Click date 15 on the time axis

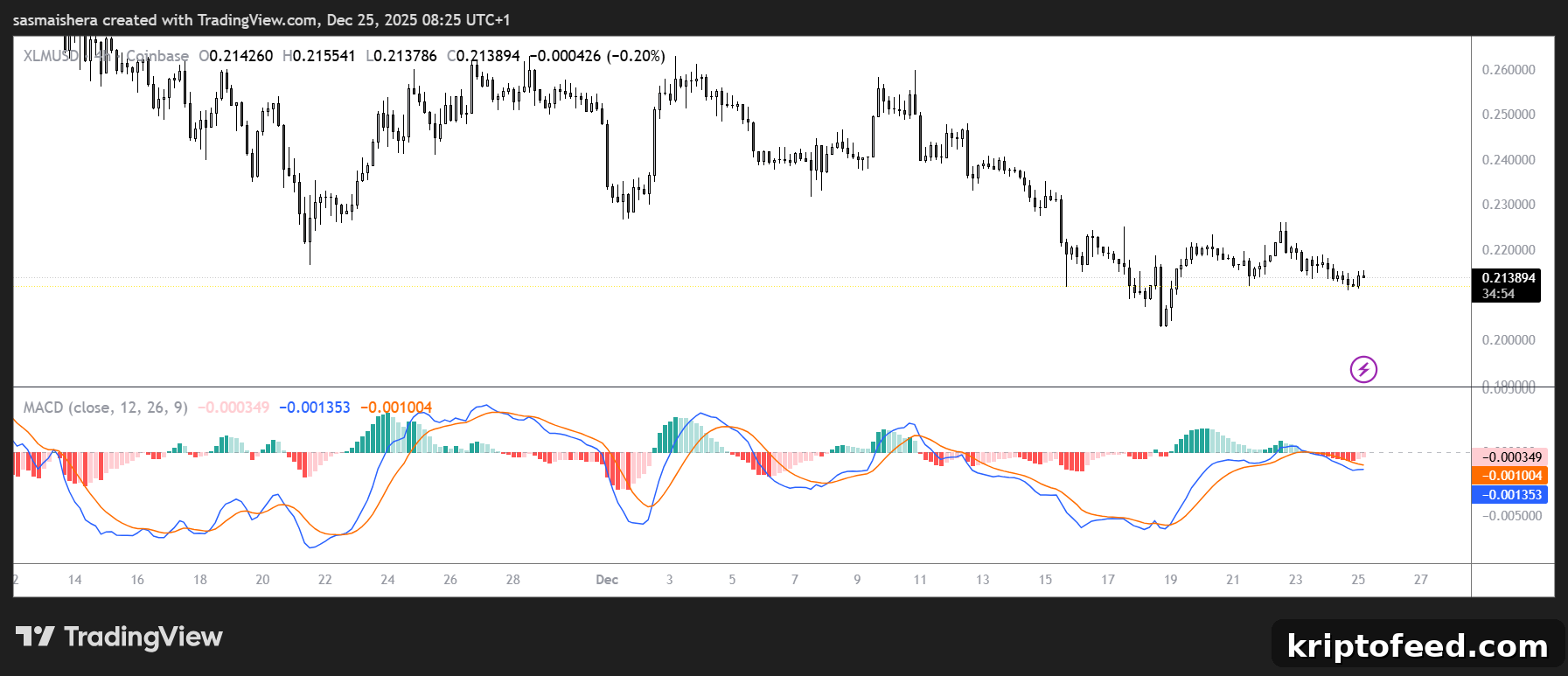(x=1045, y=580)
